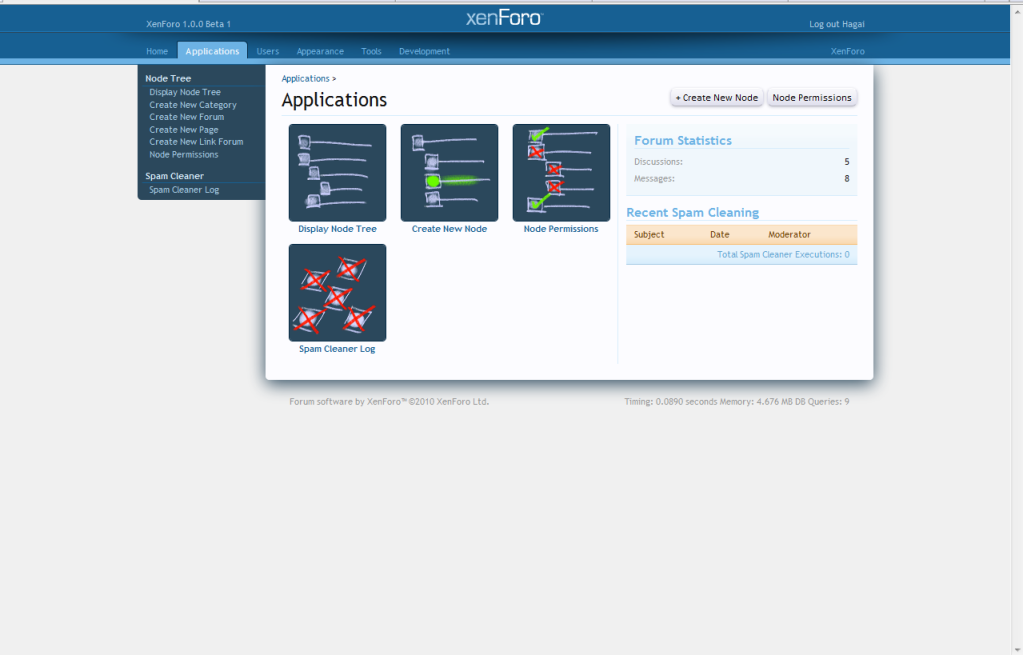Click the Create New Node caption link
Image resolution: width=1023 pixels, height=655 pixels.
(x=450, y=229)
